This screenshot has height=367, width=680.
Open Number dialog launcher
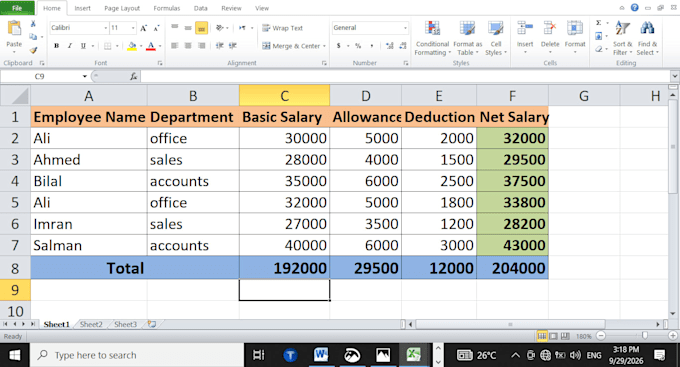tap(406, 63)
